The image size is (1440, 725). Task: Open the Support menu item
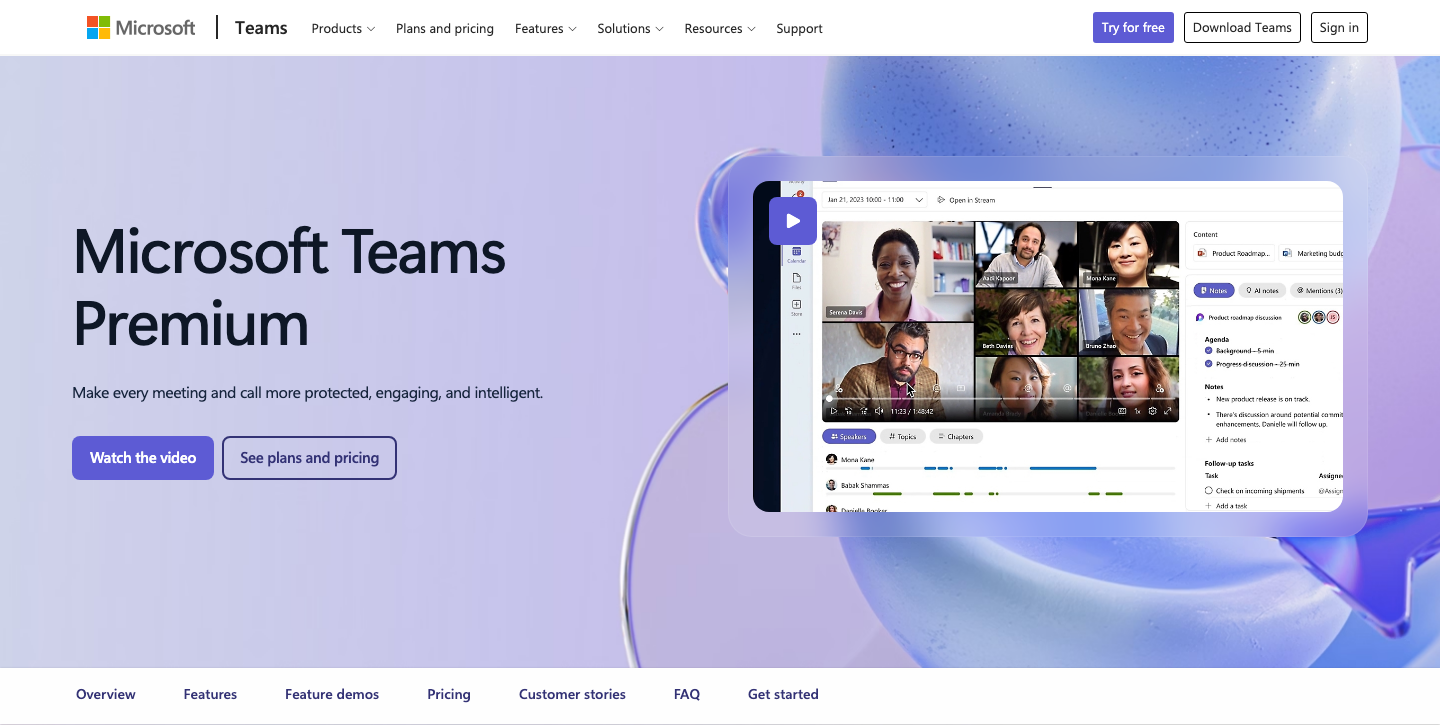click(x=799, y=29)
